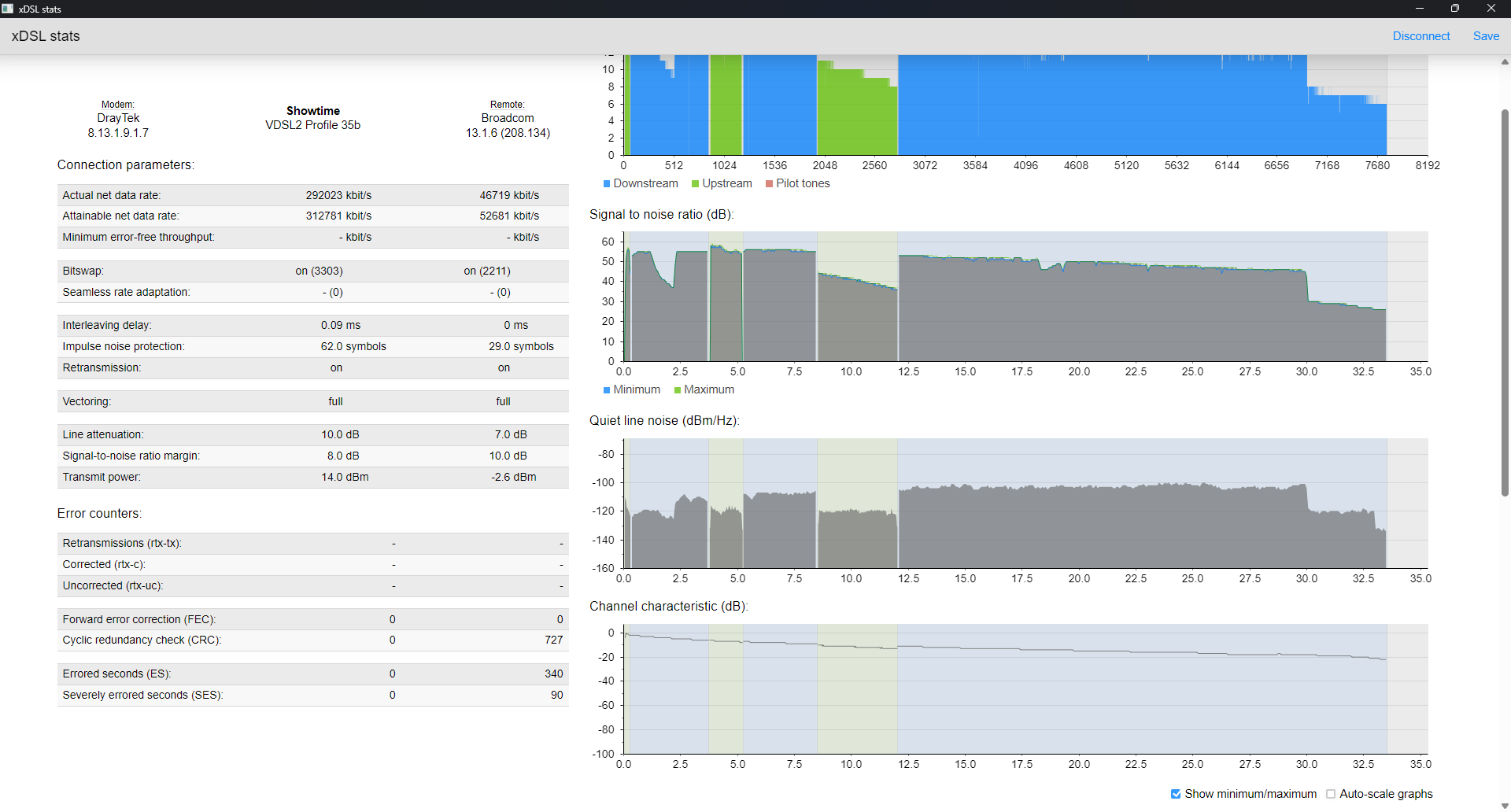Select the '0.09 ms' interleaving delay value

coord(341,325)
